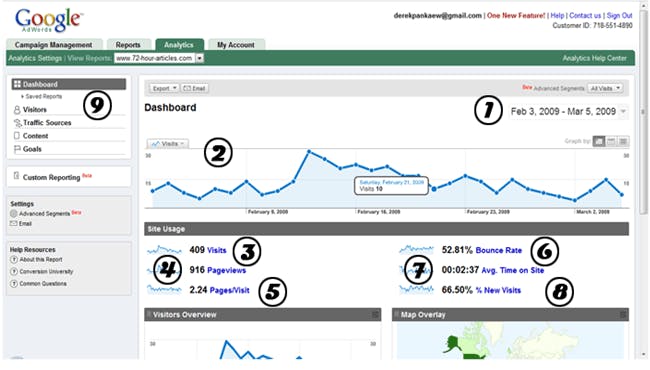The height and width of the screenshot is (370, 650).
Task: Click the Map Overlay world map
Action: pos(510,341)
